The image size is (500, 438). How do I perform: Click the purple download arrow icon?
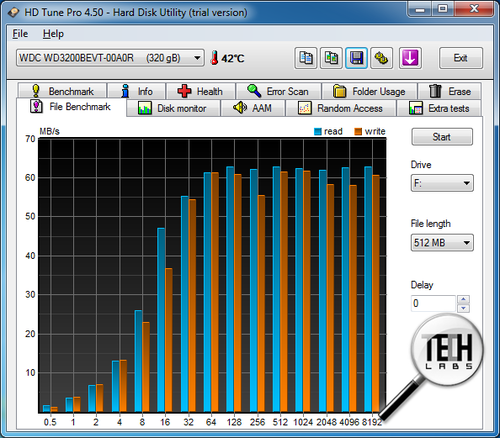pos(410,58)
